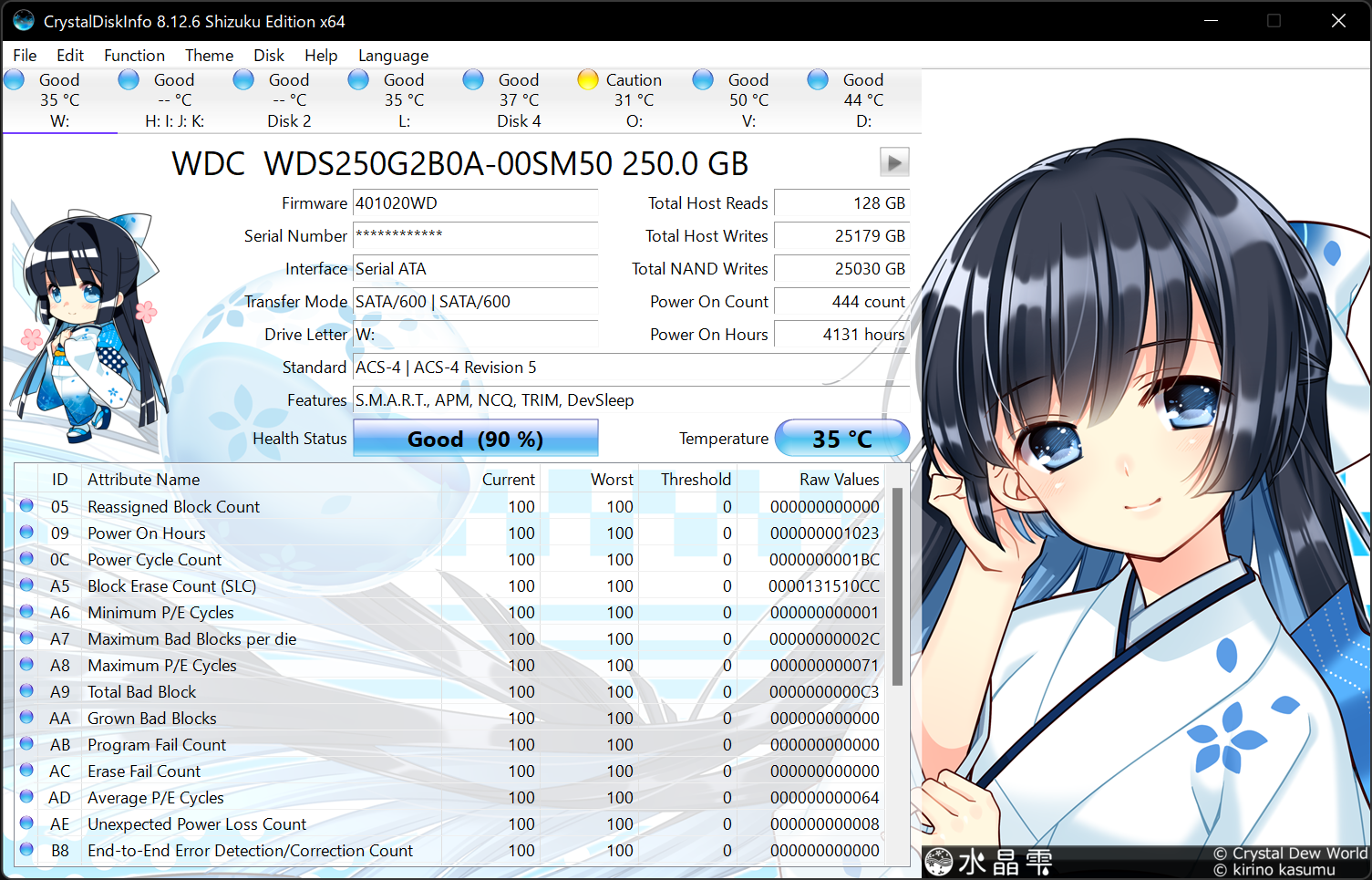Viewport: 1372px width, 880px height.
Task: Select the Unexpected Power Loss Count name
Action: [197, 824]
